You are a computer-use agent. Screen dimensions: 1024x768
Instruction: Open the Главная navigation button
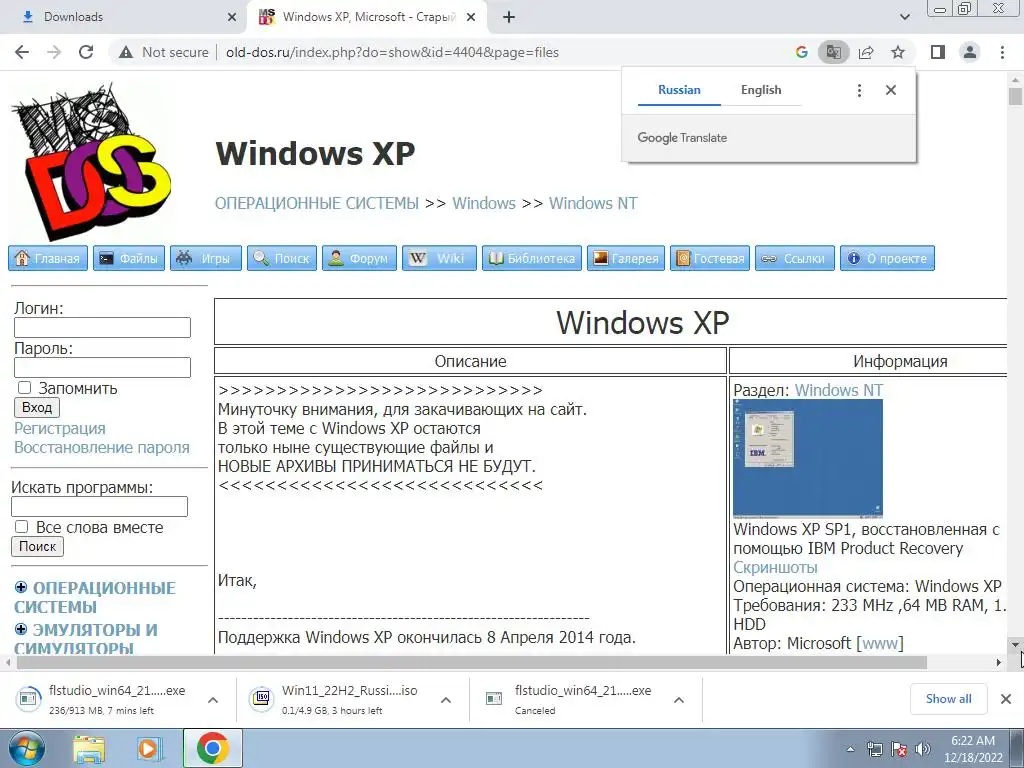(x=48, y=258)
